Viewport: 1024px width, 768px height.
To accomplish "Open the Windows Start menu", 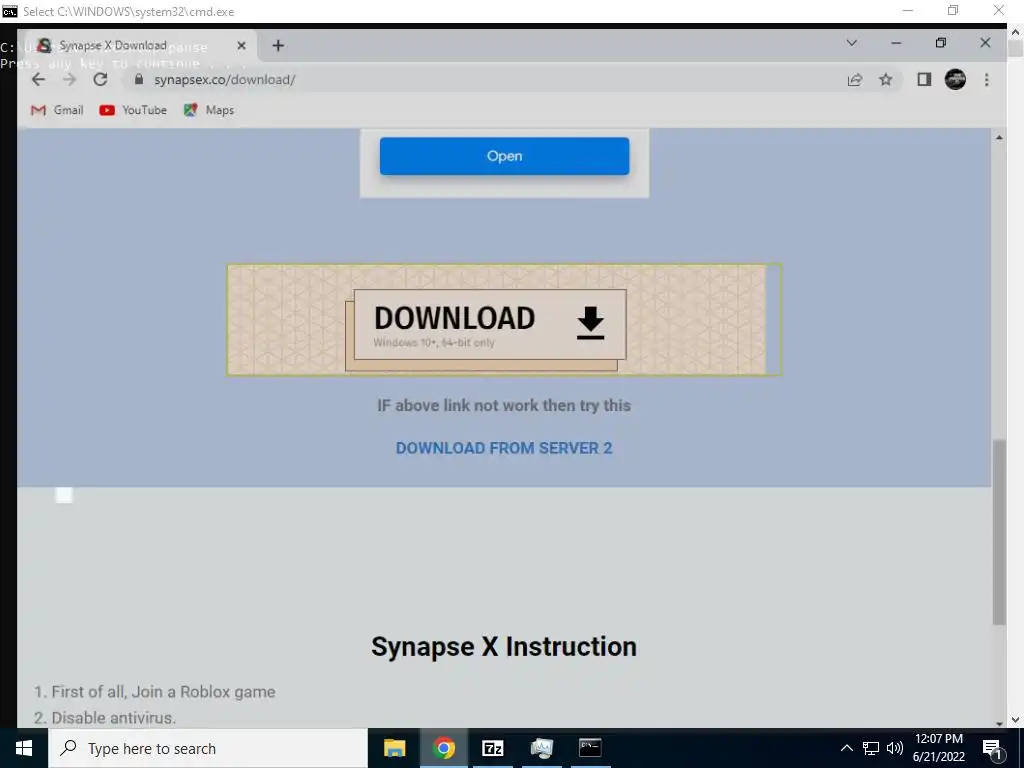I will click(24, 748).
